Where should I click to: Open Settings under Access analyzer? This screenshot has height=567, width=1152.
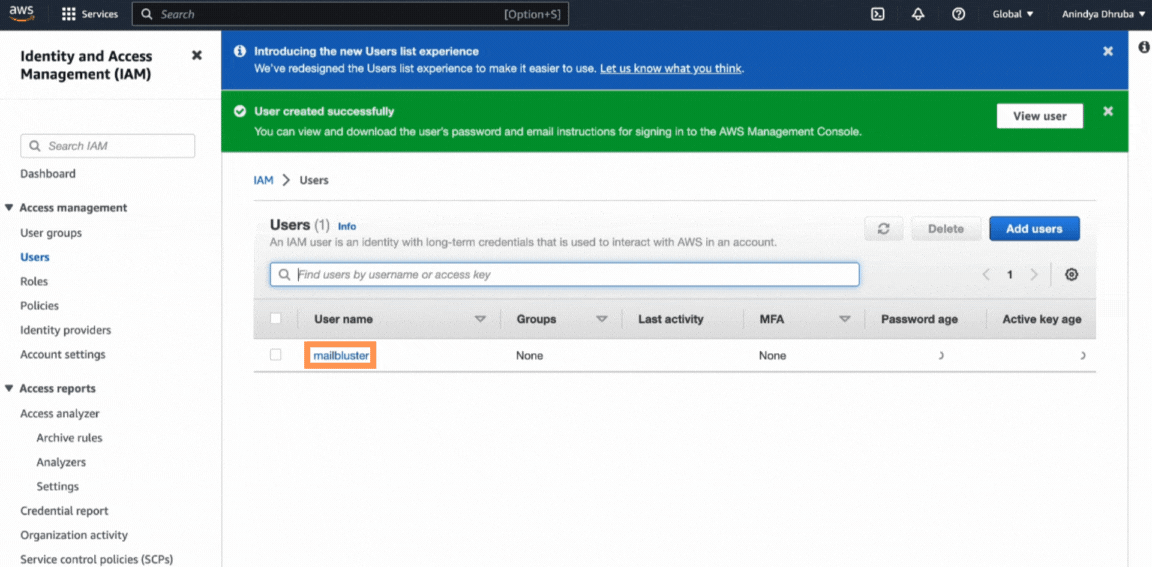coord(57,486)
